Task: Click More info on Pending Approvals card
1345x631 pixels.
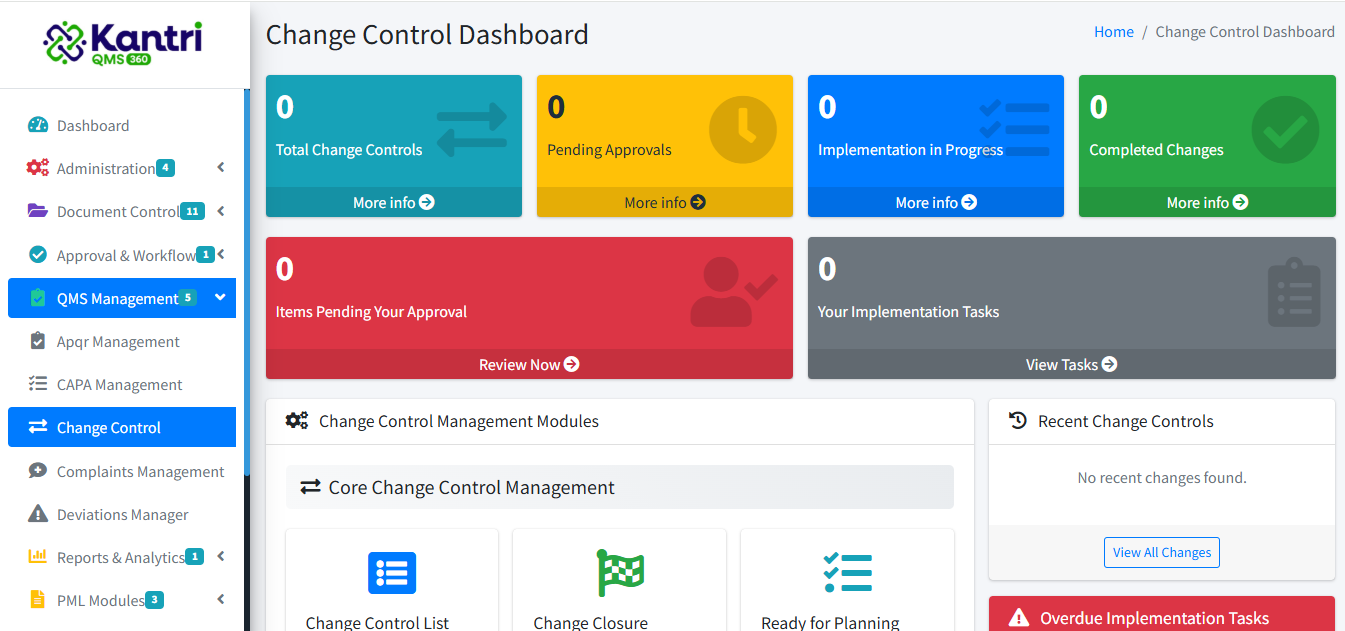Action: point(664,201)
